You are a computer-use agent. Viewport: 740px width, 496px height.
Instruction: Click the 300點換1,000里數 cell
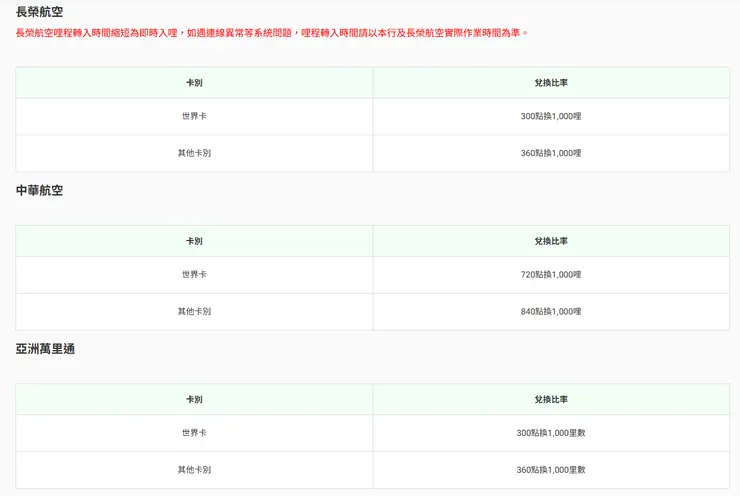(551, 433)
